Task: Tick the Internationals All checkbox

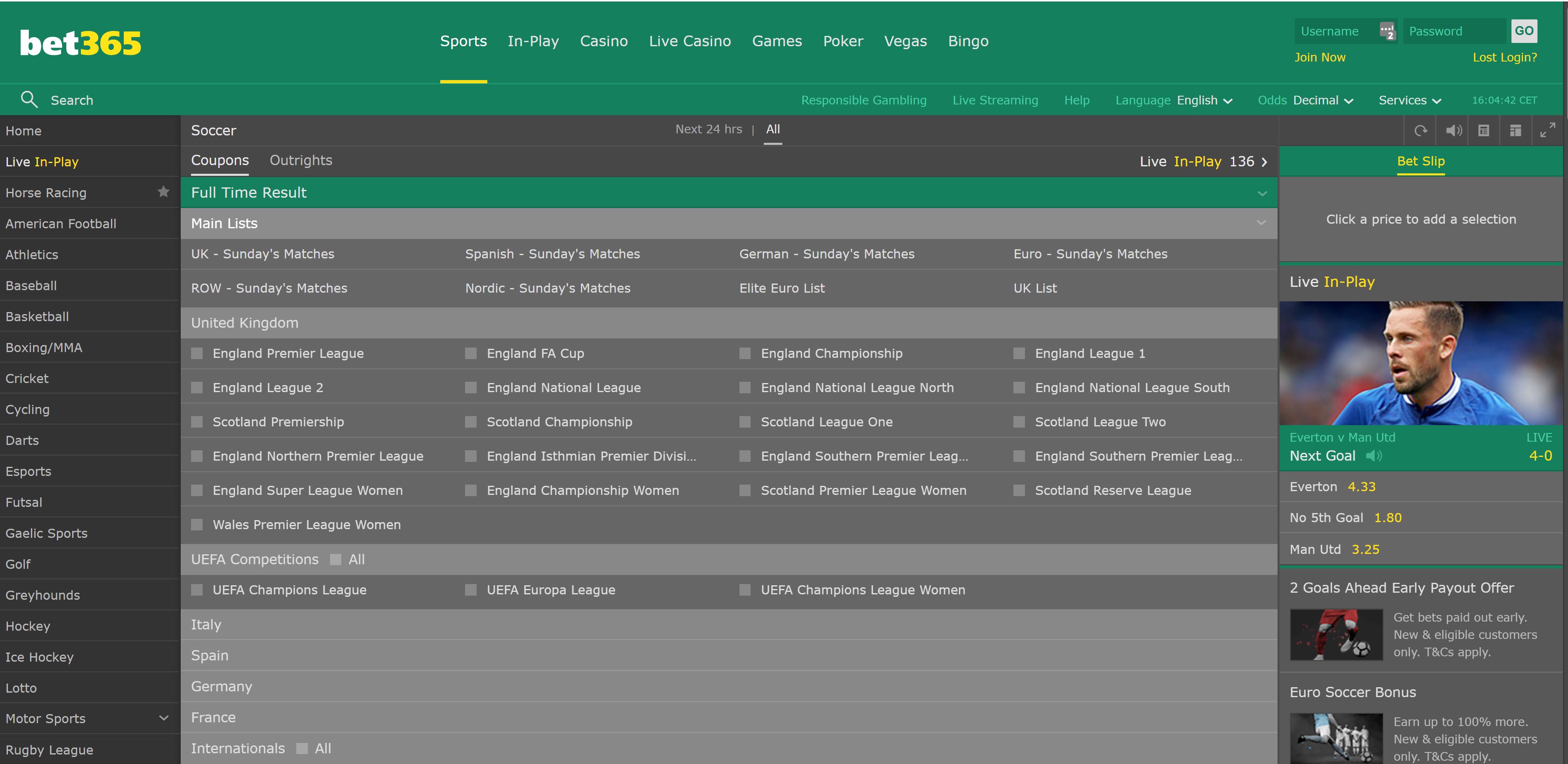Action: 302,748
